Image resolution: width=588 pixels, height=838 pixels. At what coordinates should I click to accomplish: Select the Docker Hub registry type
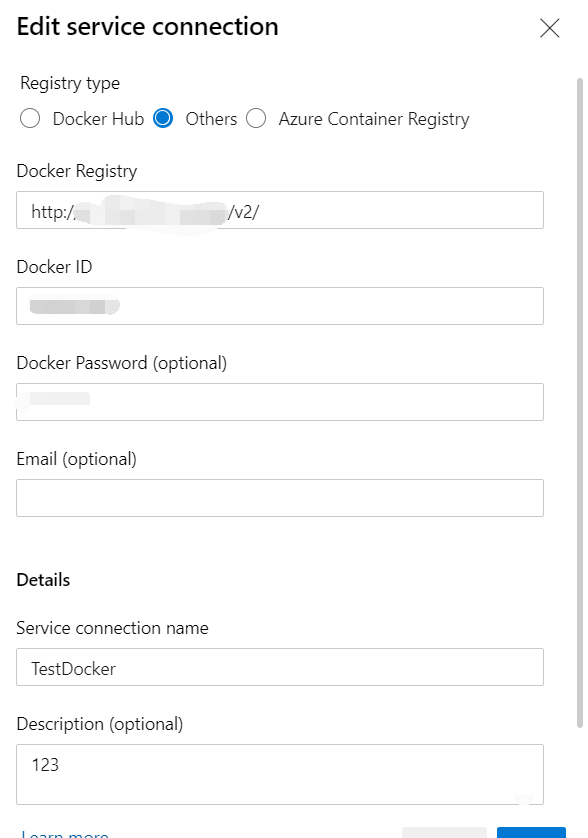point(30,118)
